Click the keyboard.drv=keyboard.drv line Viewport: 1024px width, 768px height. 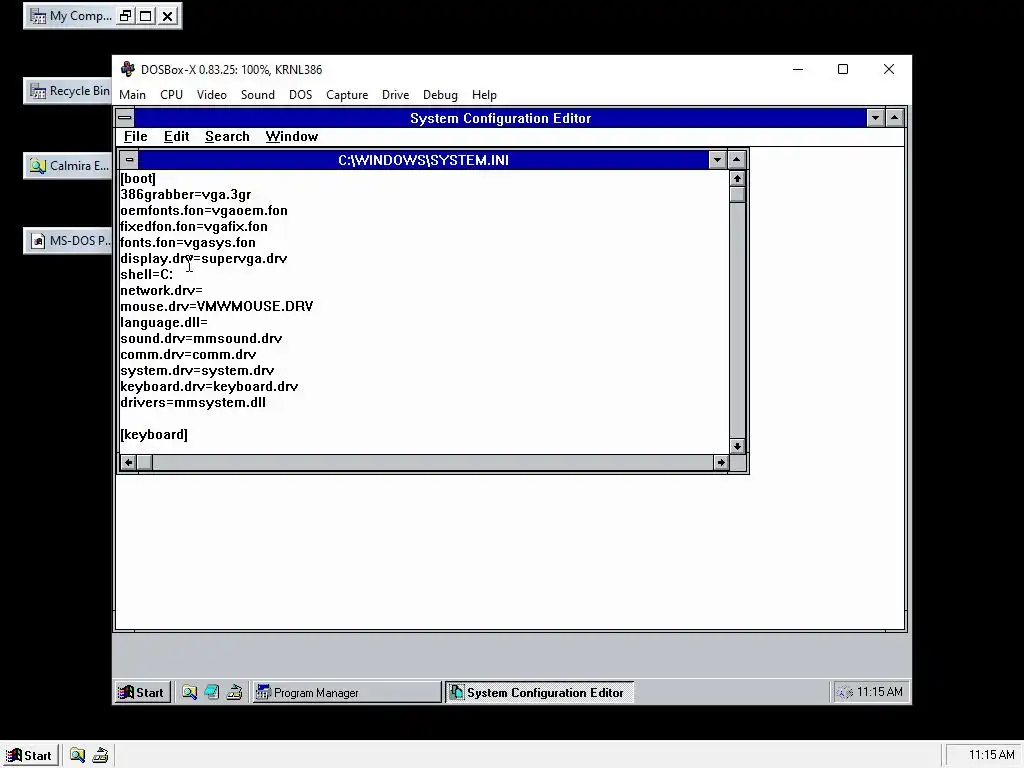[209, 387]
